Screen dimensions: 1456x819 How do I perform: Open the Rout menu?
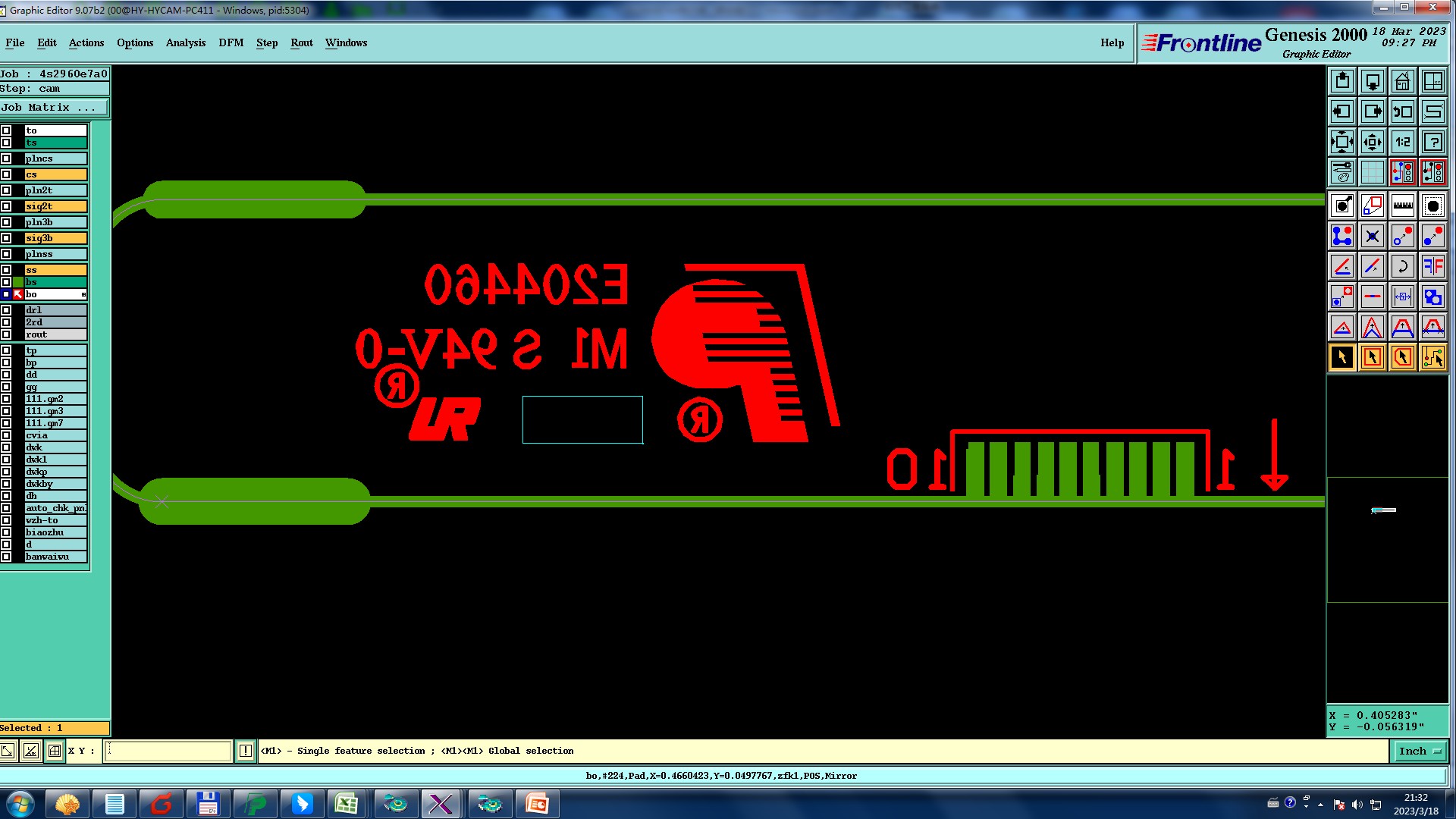tap(301, 42)
